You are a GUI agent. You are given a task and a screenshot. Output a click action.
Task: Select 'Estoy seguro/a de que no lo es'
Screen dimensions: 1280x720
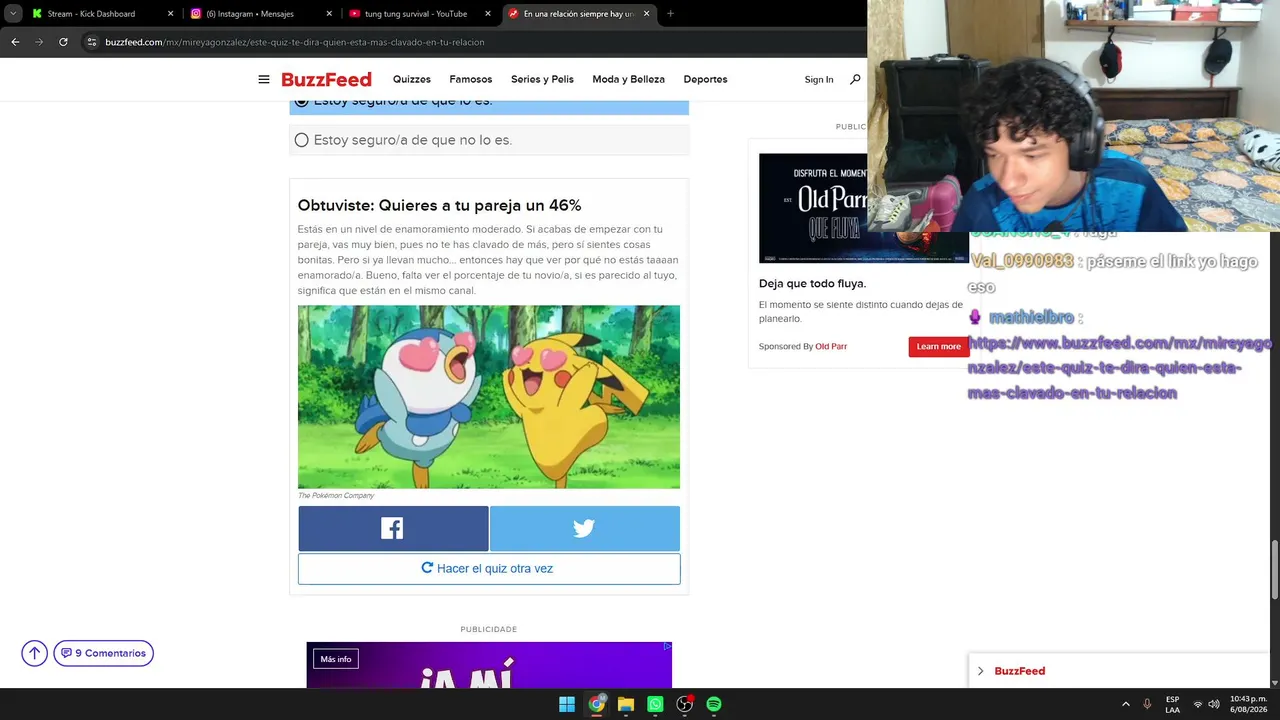pyautogui.click(x=489, y=140)
